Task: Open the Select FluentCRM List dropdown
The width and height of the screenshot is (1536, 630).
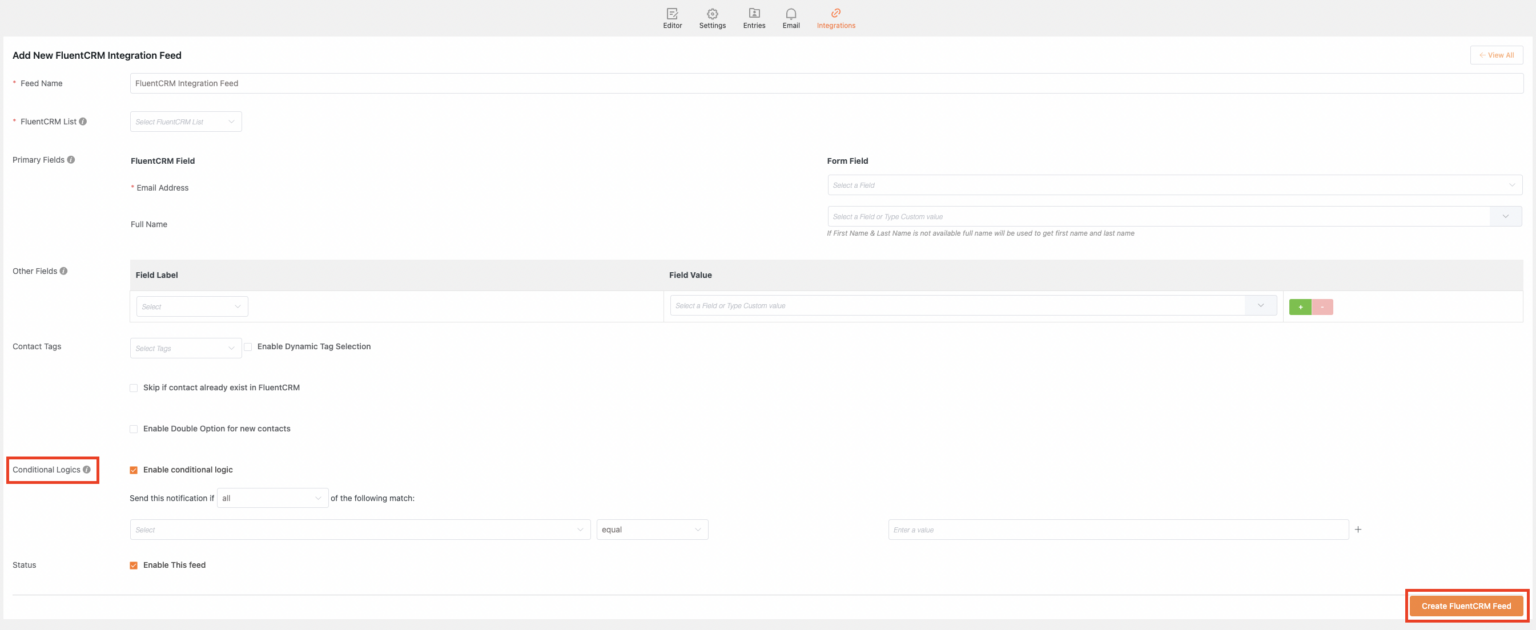Action: coord(185,120)
